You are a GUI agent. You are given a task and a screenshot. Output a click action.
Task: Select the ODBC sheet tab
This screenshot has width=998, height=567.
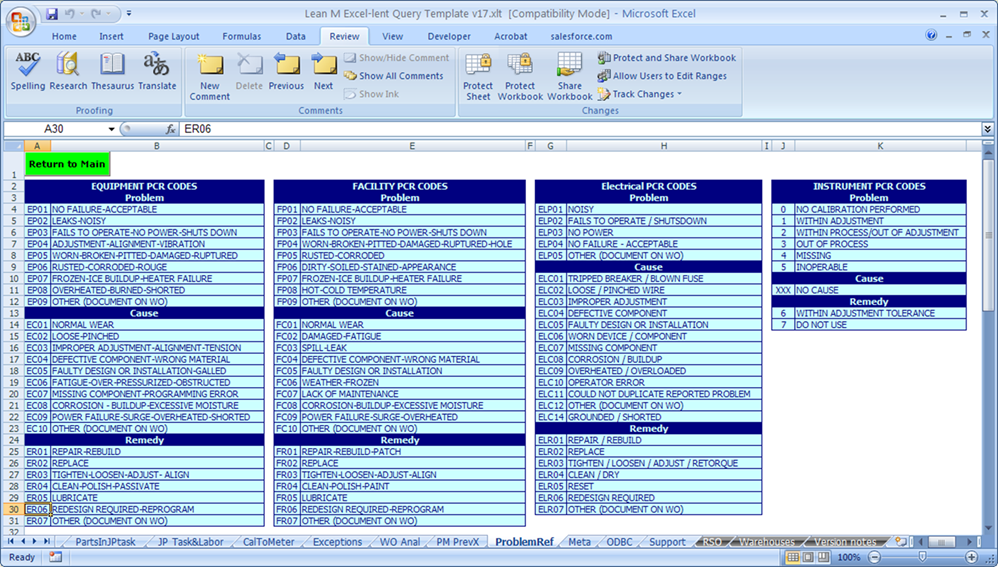619,542
